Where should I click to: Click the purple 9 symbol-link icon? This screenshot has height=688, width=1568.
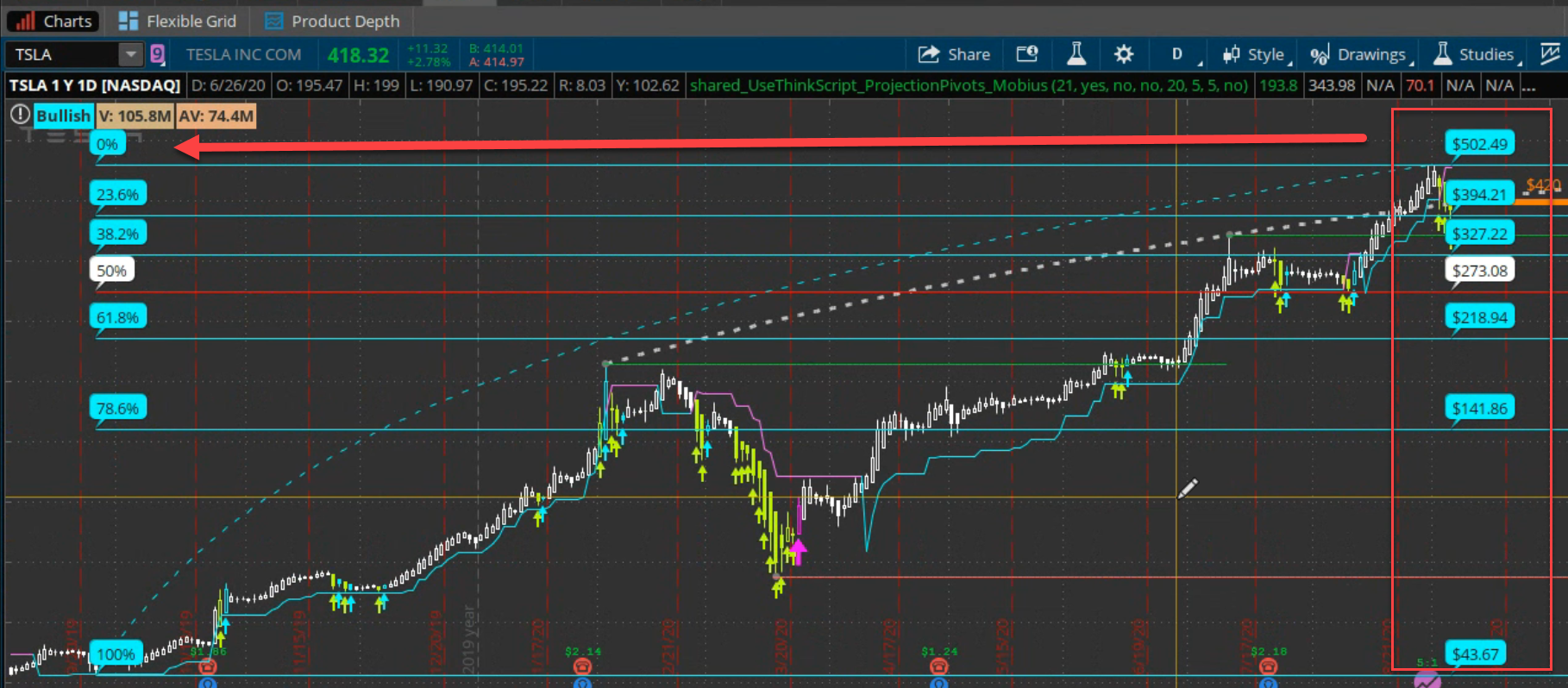157,54
